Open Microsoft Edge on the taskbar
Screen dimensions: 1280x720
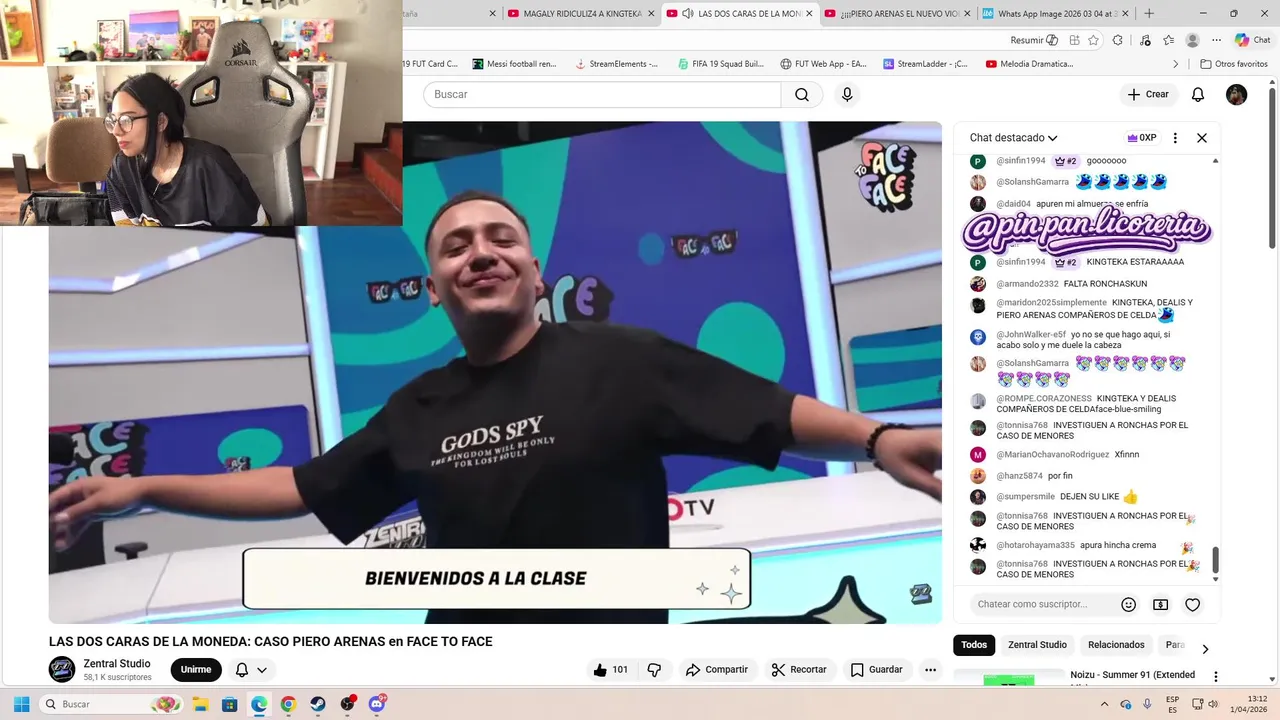click(x=259, y=704)
